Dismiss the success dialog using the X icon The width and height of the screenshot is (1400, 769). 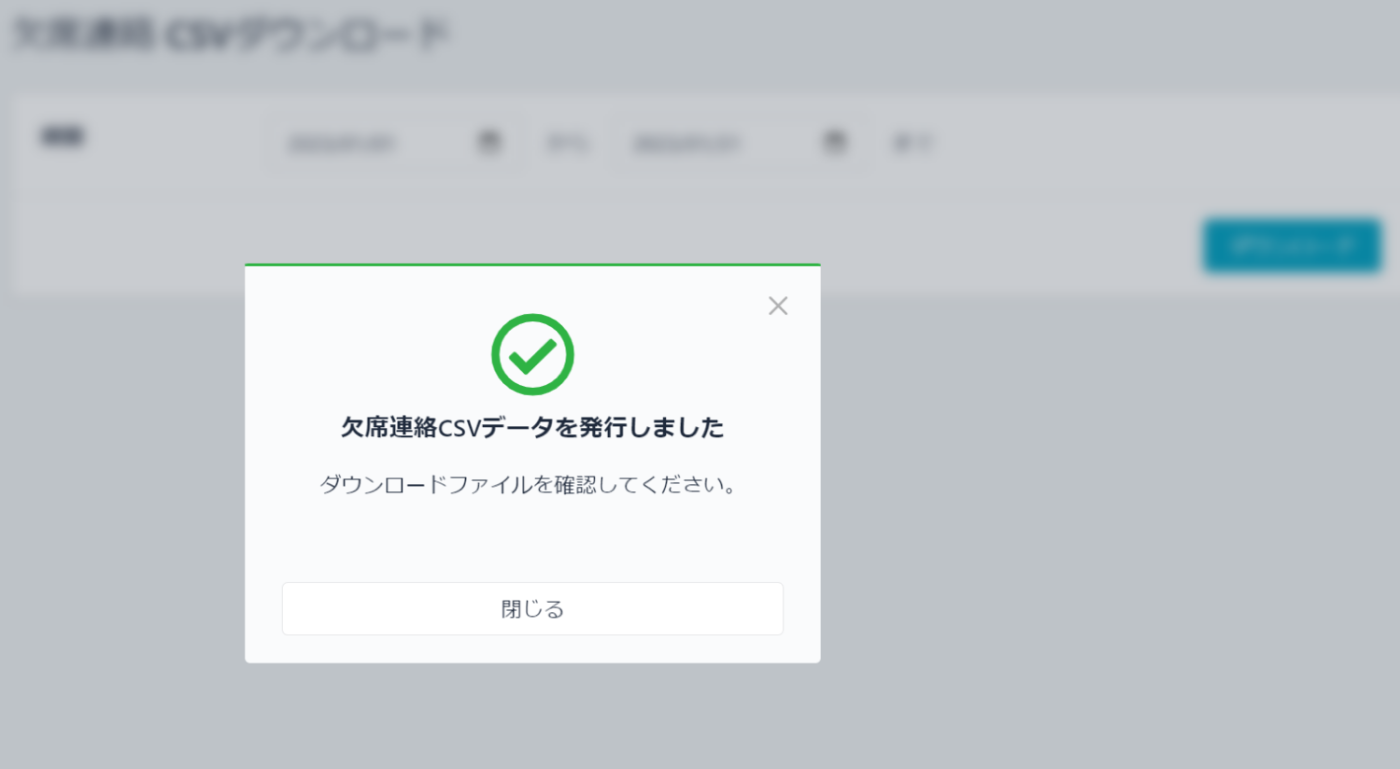pos(778,305)
